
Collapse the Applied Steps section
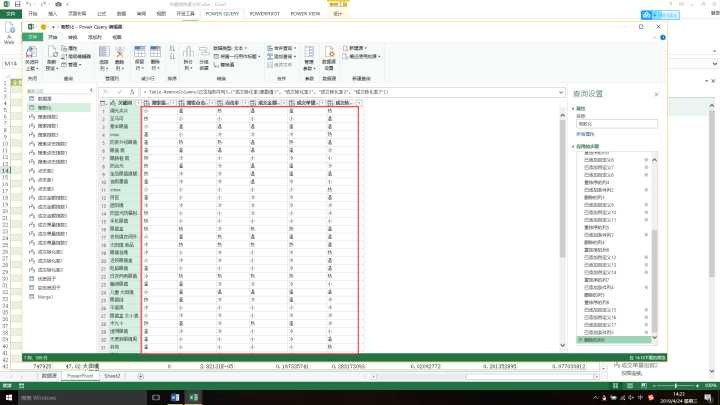pos(573,146)
